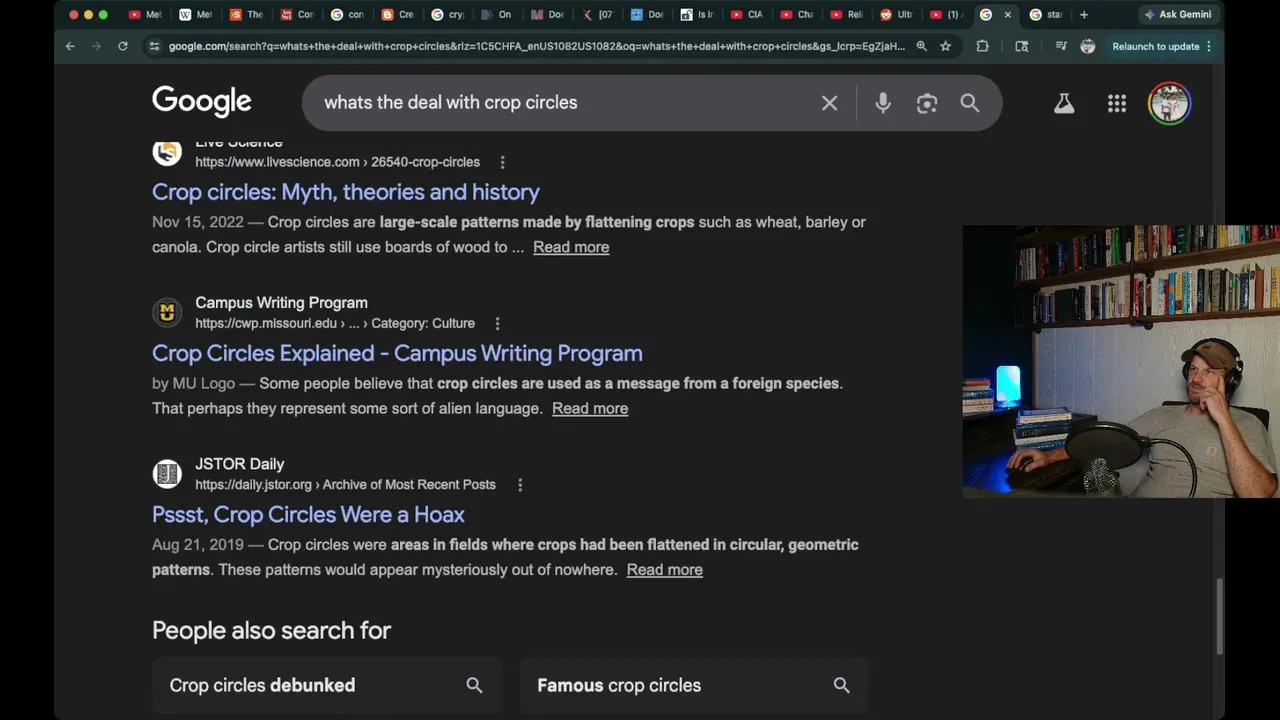Click the browser forward arrow
Viewport: 1280px width, 720px height.
click(96, 46)
